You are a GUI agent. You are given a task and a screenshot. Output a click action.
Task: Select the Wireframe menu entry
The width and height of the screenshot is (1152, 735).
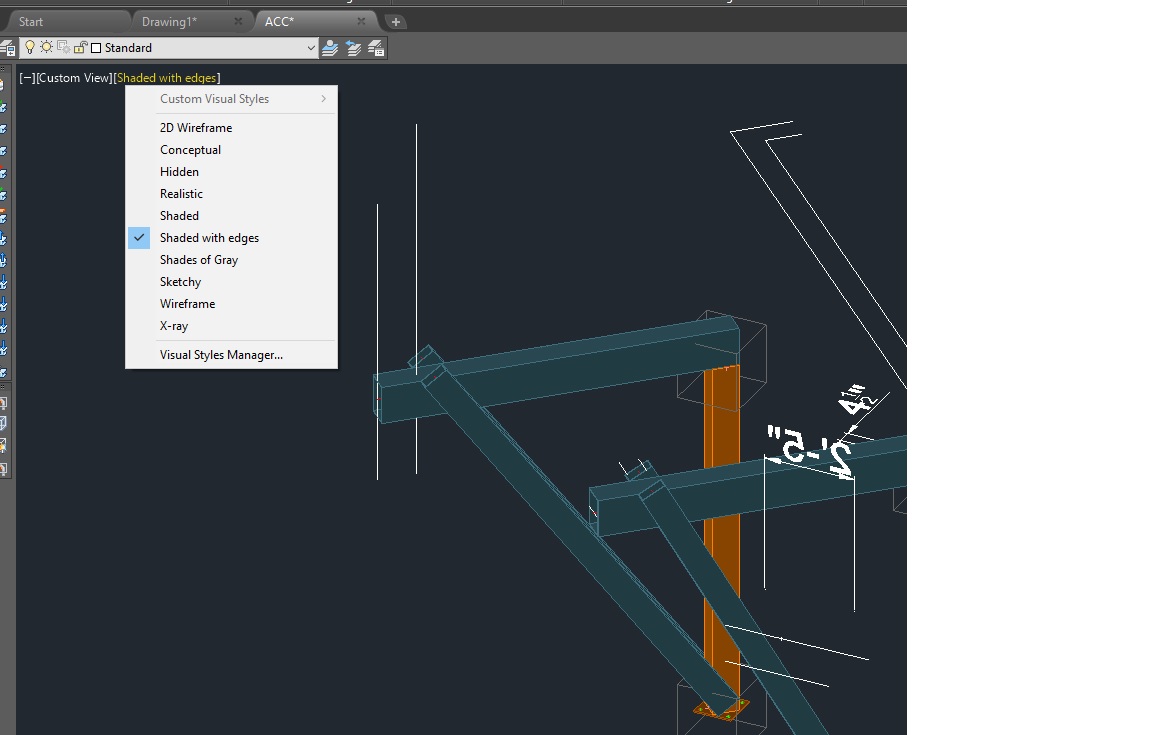click(x=231, y=304)
